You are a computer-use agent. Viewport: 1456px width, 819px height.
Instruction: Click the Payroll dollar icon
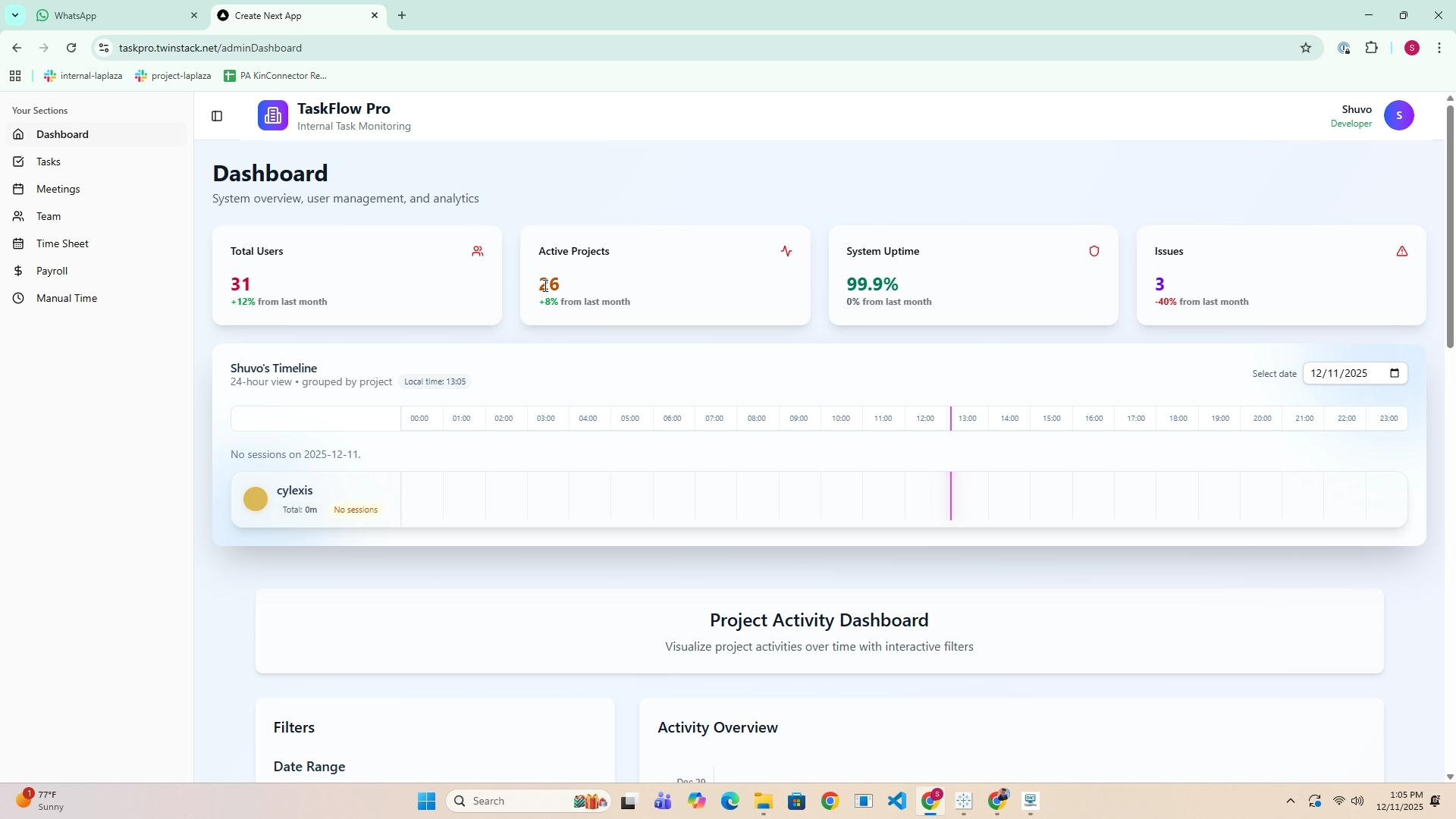click(19, 271)
